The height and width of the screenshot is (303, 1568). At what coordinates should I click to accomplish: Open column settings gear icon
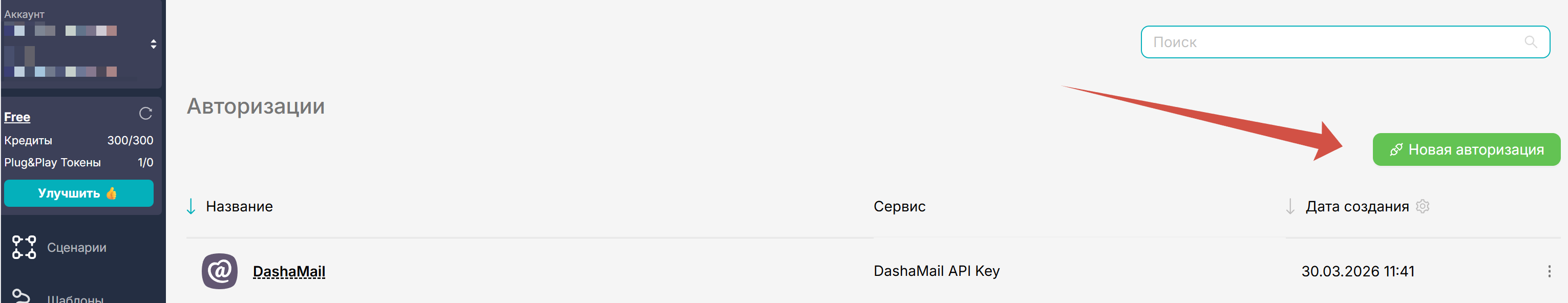1423,206
